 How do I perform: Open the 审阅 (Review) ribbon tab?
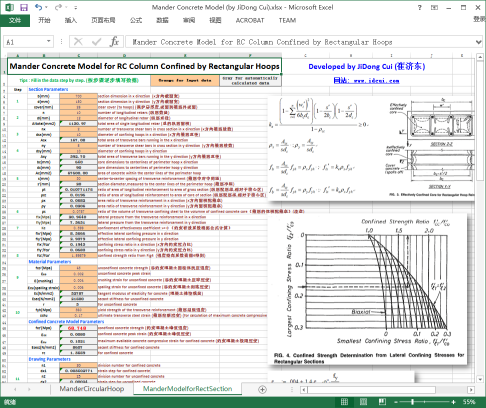pyautogui.click(x=189, y=20)
